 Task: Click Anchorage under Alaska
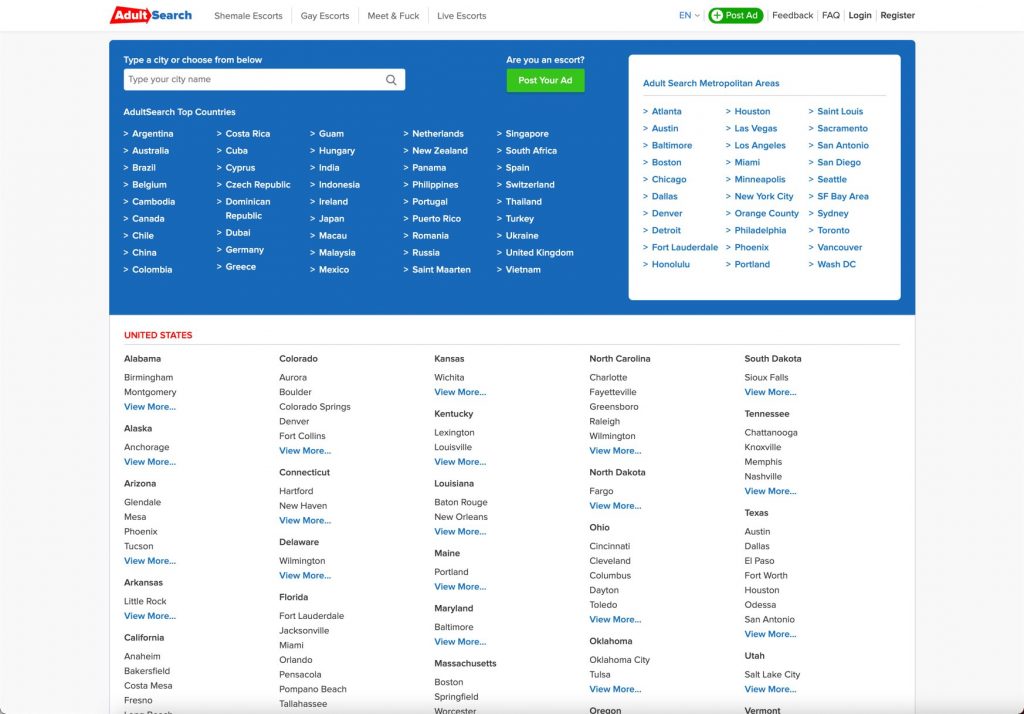pos(146,447)
